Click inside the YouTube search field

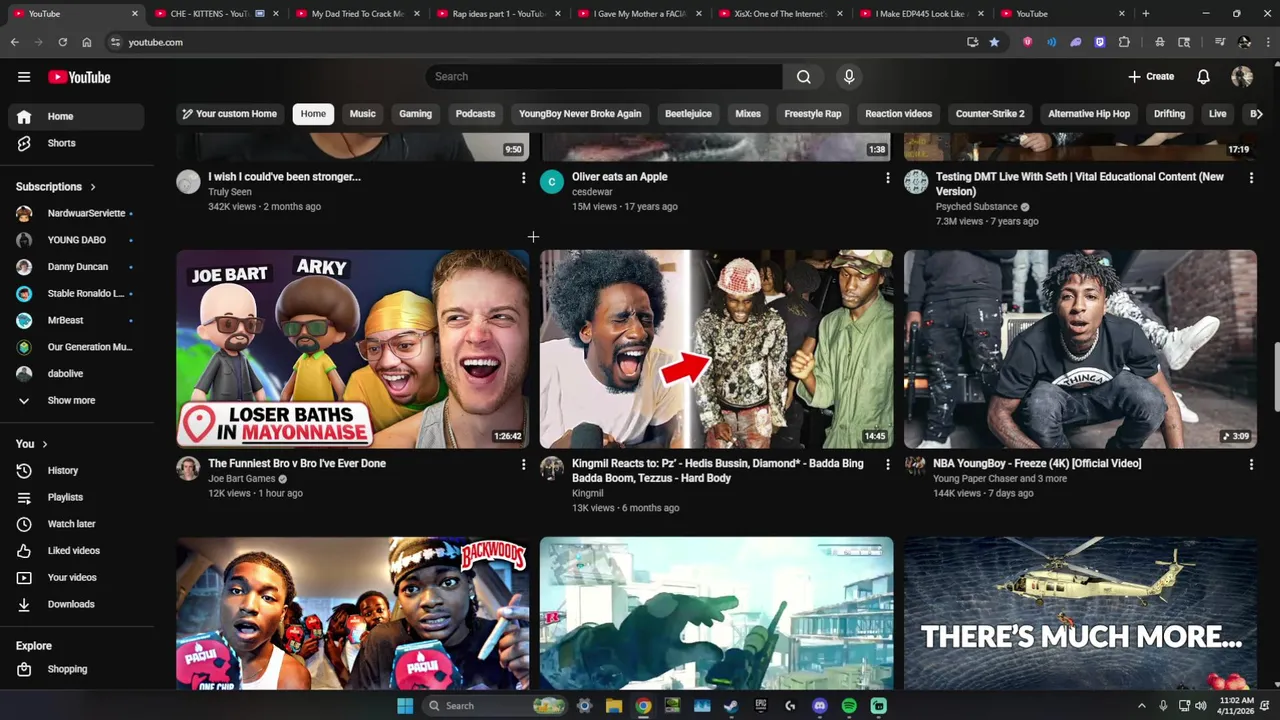click(x=605, y=77)
